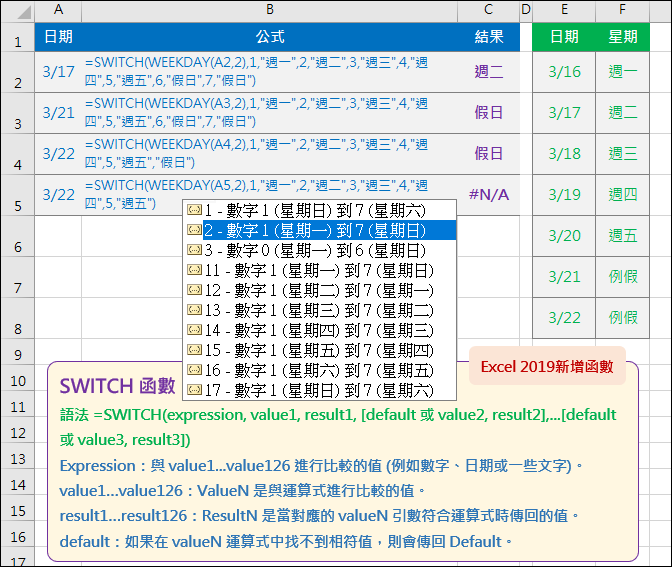Select row 9 header

click(x=18, y=352)
